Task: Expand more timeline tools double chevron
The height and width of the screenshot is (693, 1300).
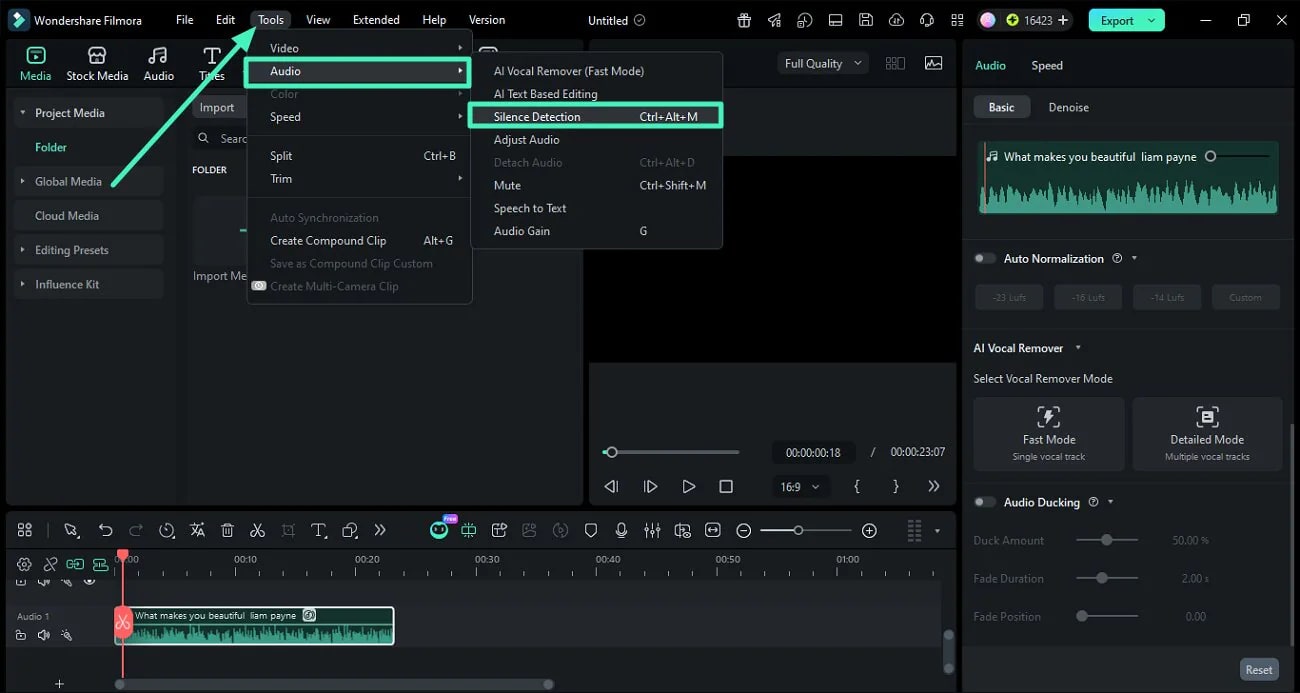Action: pyautogui.click(x=379, y=530)
